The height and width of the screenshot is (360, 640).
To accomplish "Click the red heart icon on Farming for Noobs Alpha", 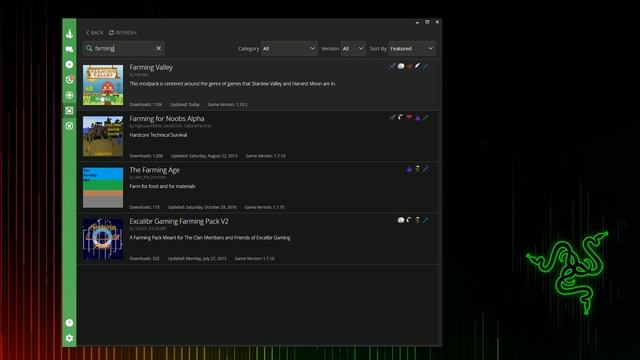I will click(x=409, y=118).
